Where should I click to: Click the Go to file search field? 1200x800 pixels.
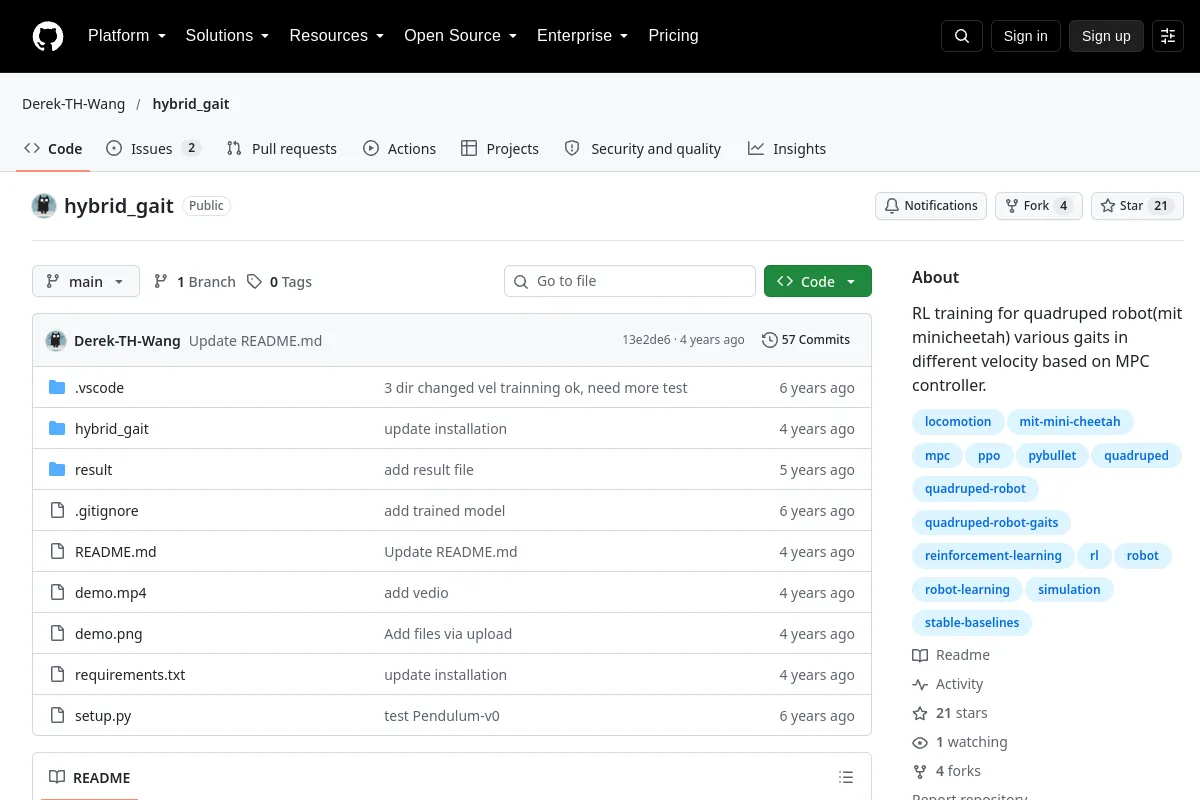(630, 282)
